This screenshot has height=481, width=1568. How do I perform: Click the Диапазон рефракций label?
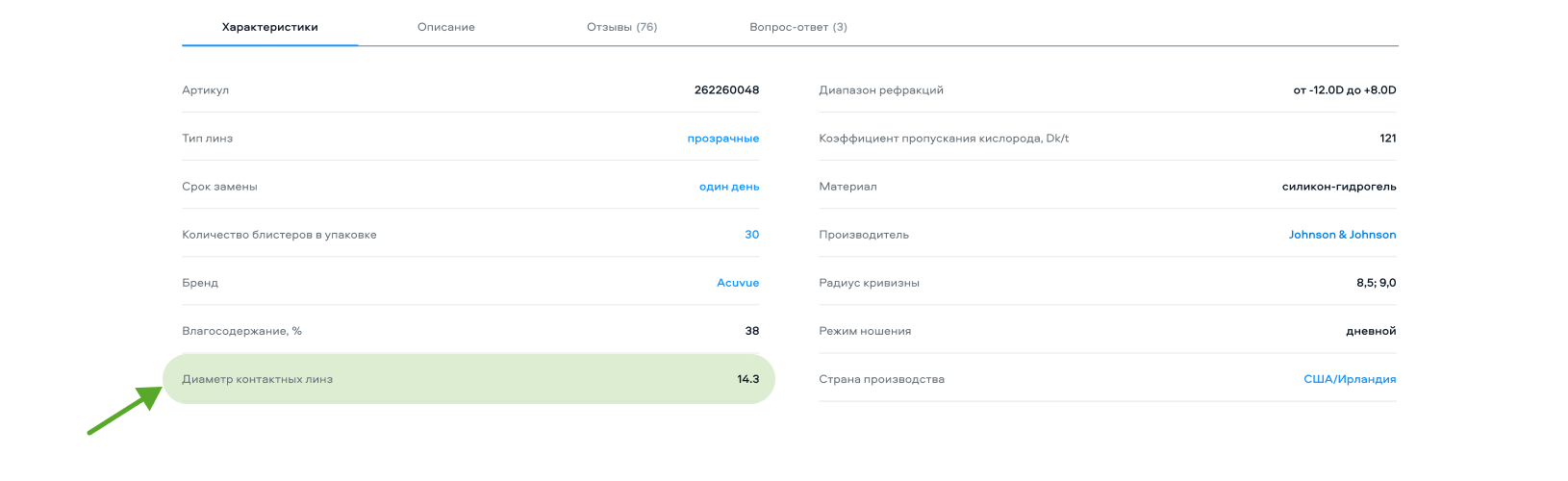coord(881,90)
